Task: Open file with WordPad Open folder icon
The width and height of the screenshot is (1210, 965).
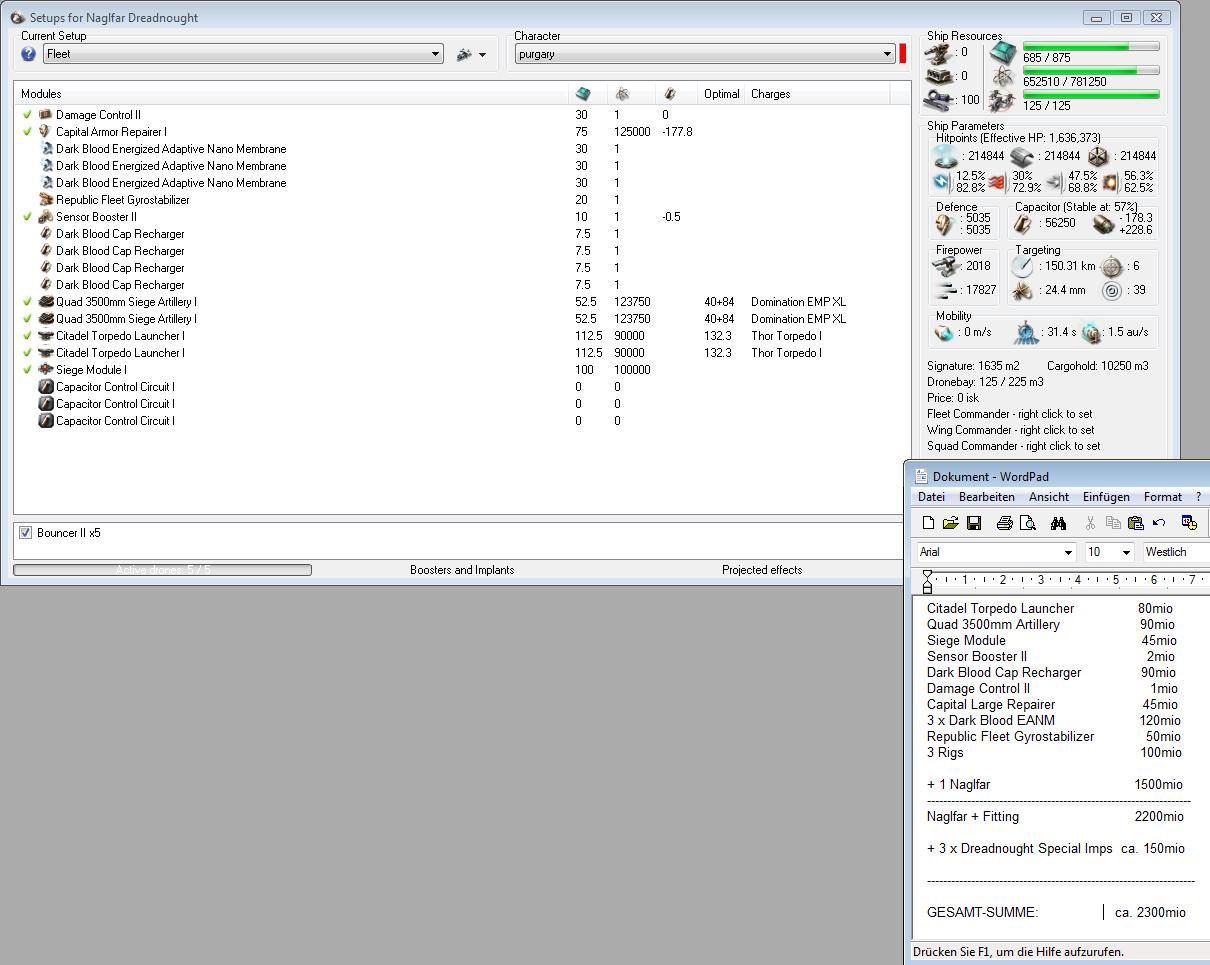Action: coord(950,523)
